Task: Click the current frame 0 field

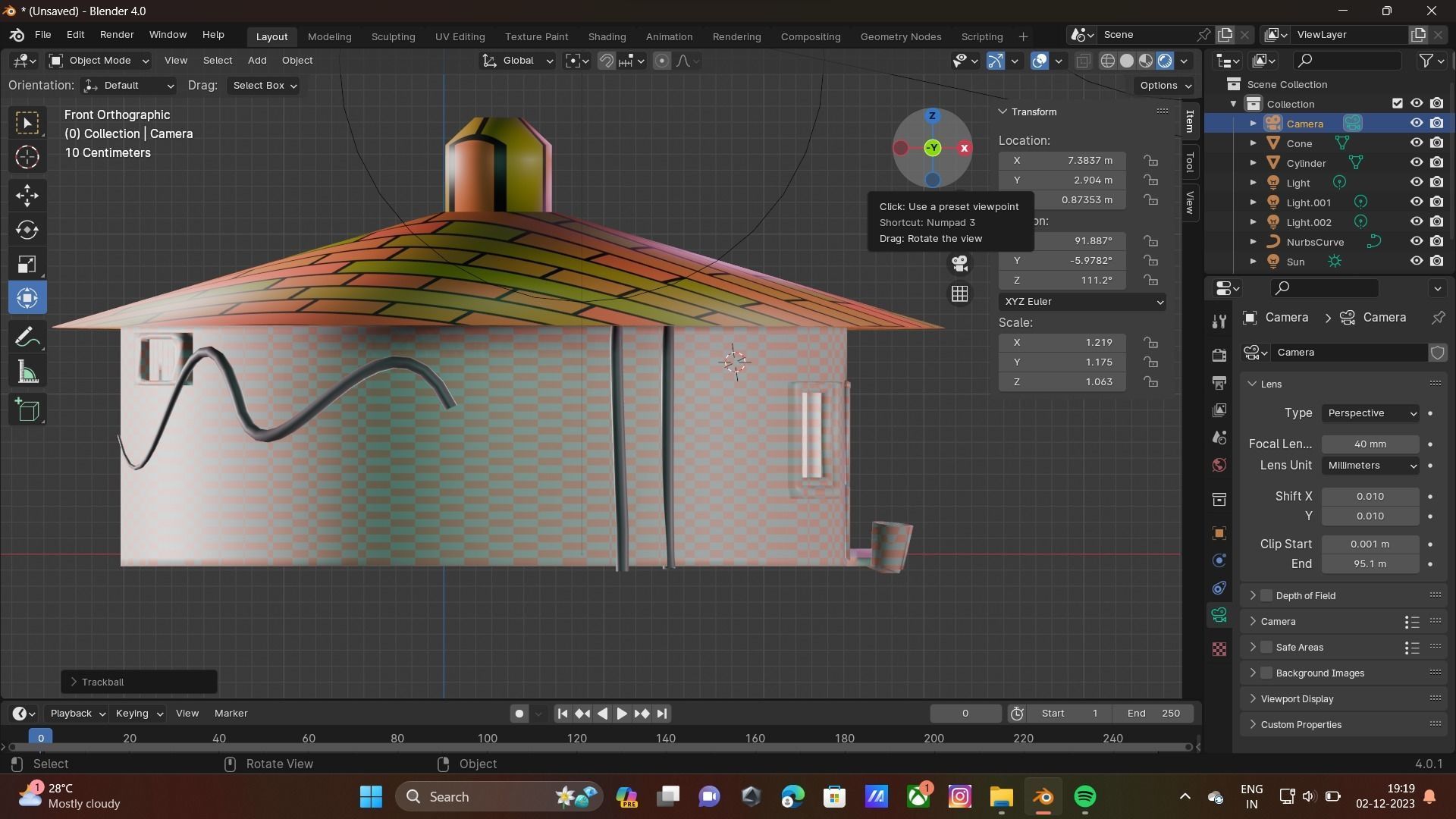Action: (x=965, y=714)
